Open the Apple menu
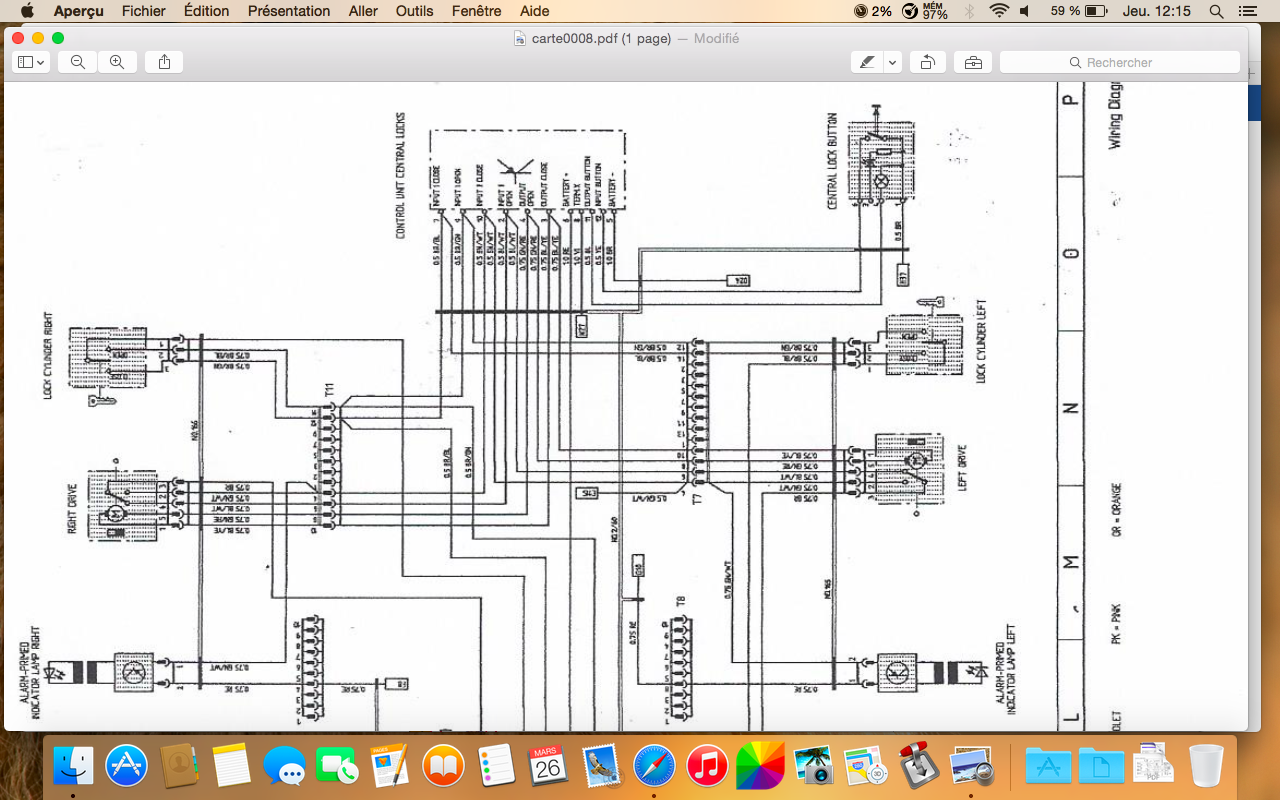Image resolution: width=1280 pixels, height=800 pixels. [27, 11]
